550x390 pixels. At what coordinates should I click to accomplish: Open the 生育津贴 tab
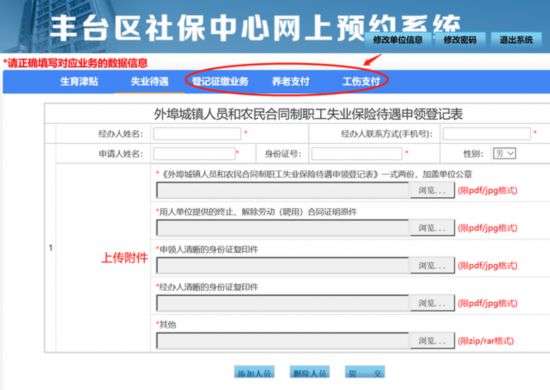(79, 81)
